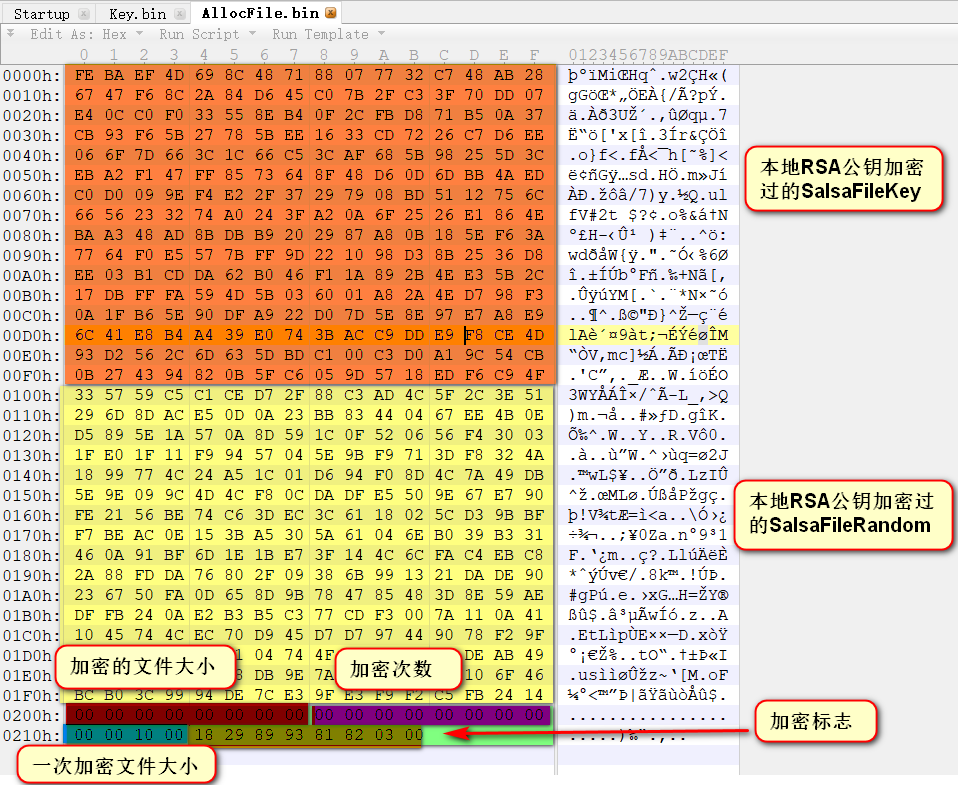Click text column of row 0000h

point(648,76)
